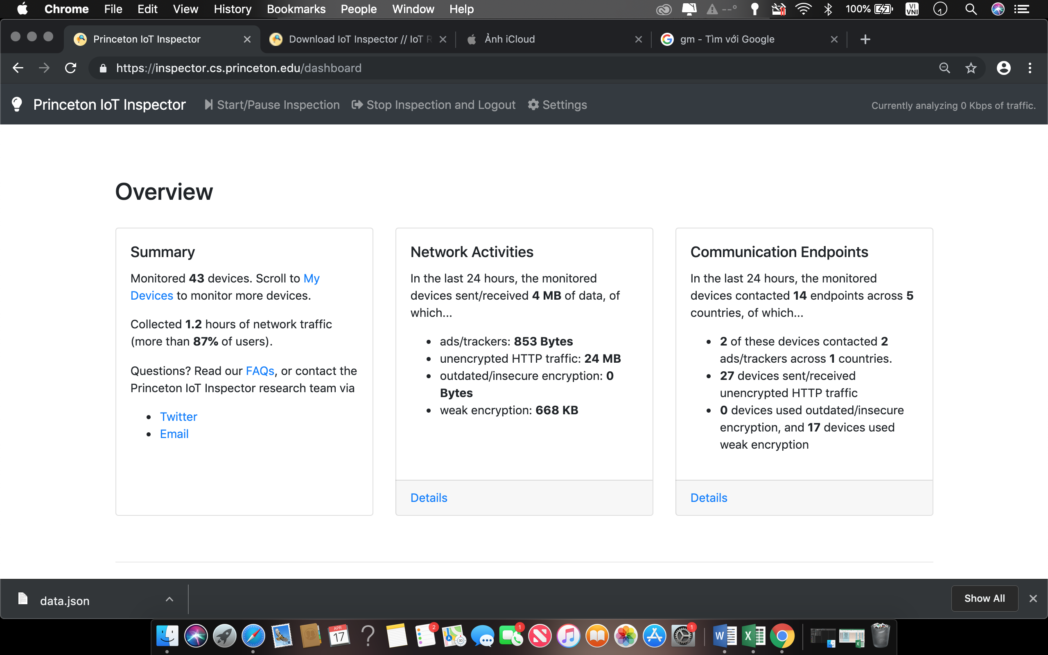Switch to the Download IoT Inspector tab
The width and height of the screenshot is (1048, 655).
coord(358,39)
